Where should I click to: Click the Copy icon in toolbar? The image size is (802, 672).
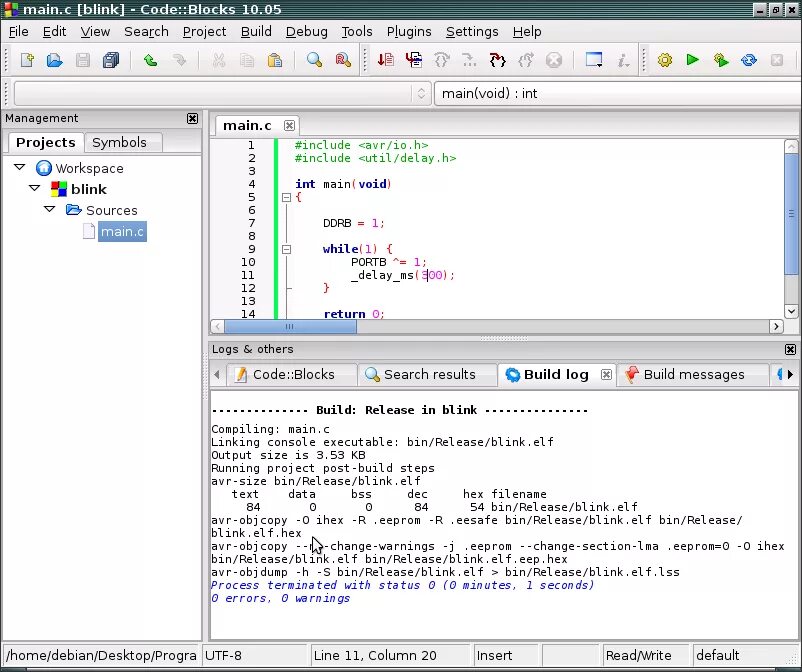(247, 60)
